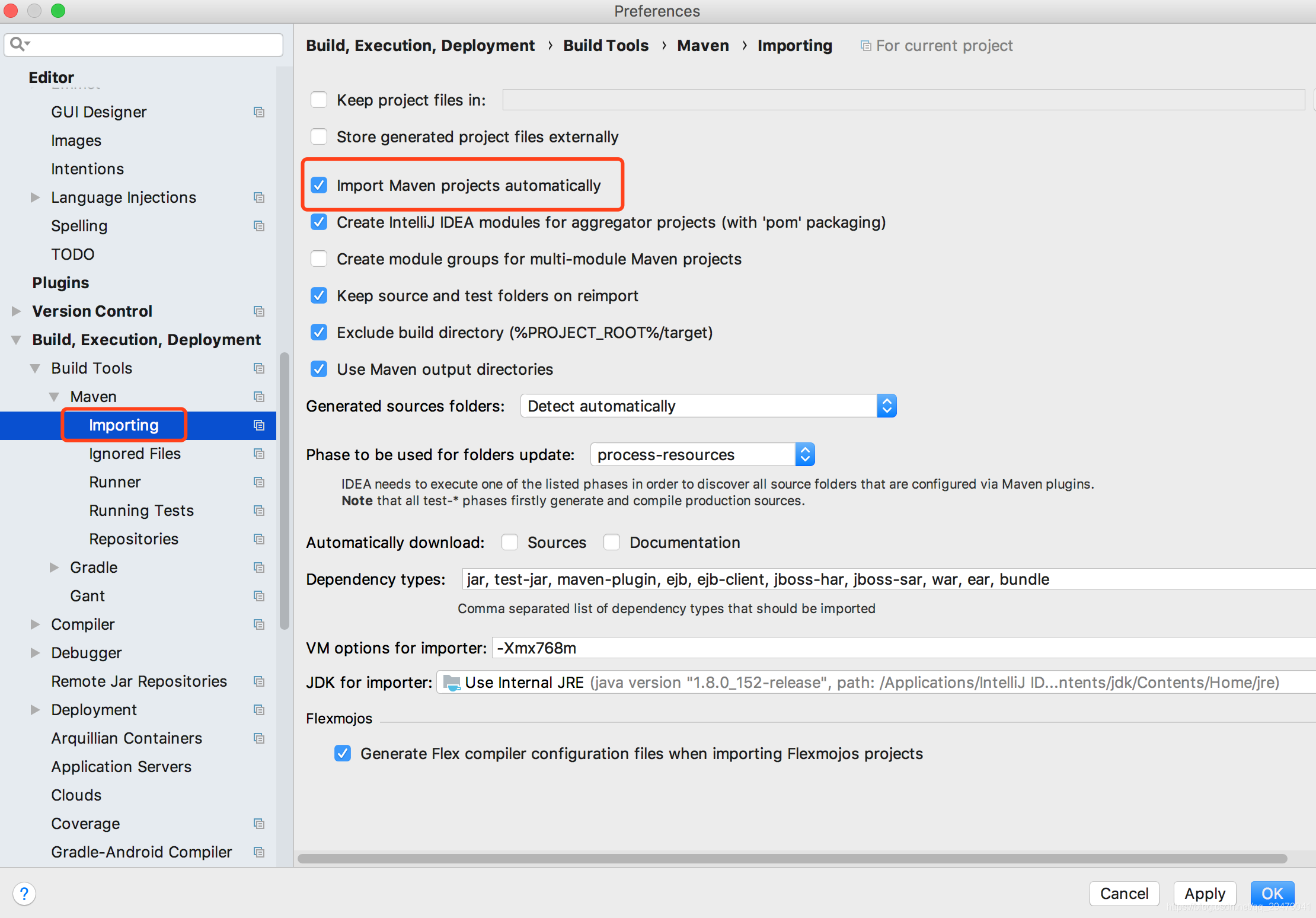1316x918 pixels.
Task: Expand Debugger tree node
Action: [35, 653]
